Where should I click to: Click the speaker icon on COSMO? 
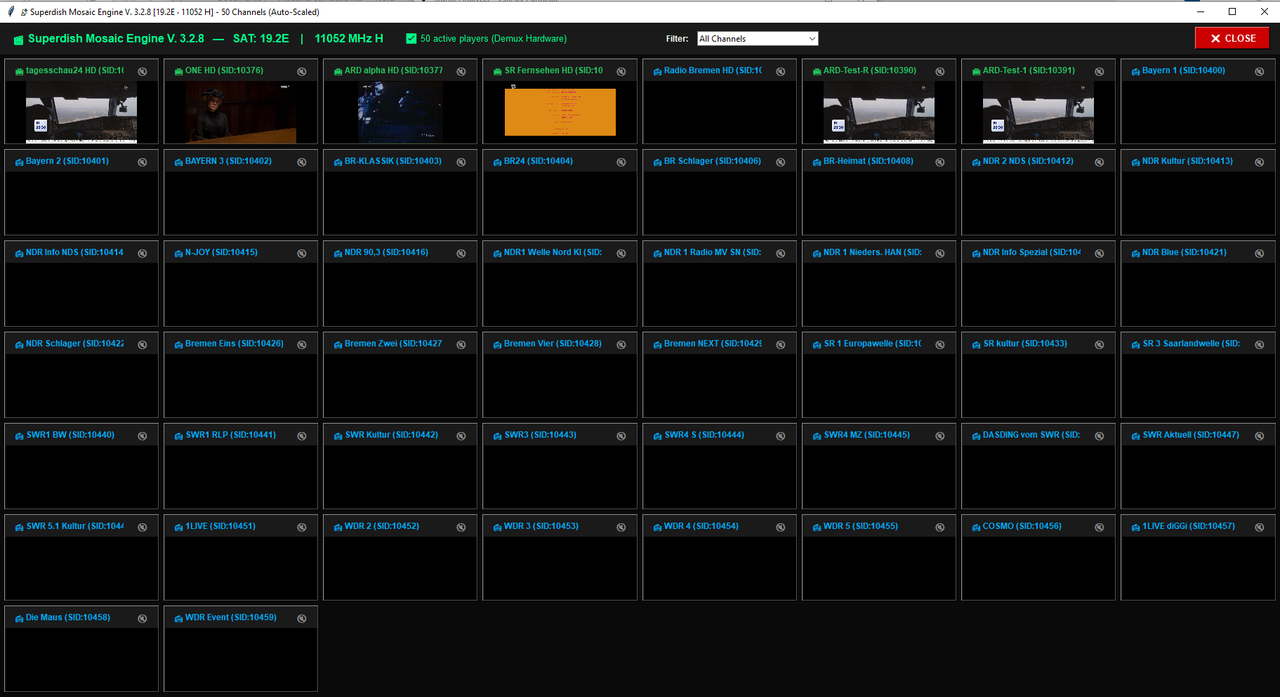[1099, 527]
